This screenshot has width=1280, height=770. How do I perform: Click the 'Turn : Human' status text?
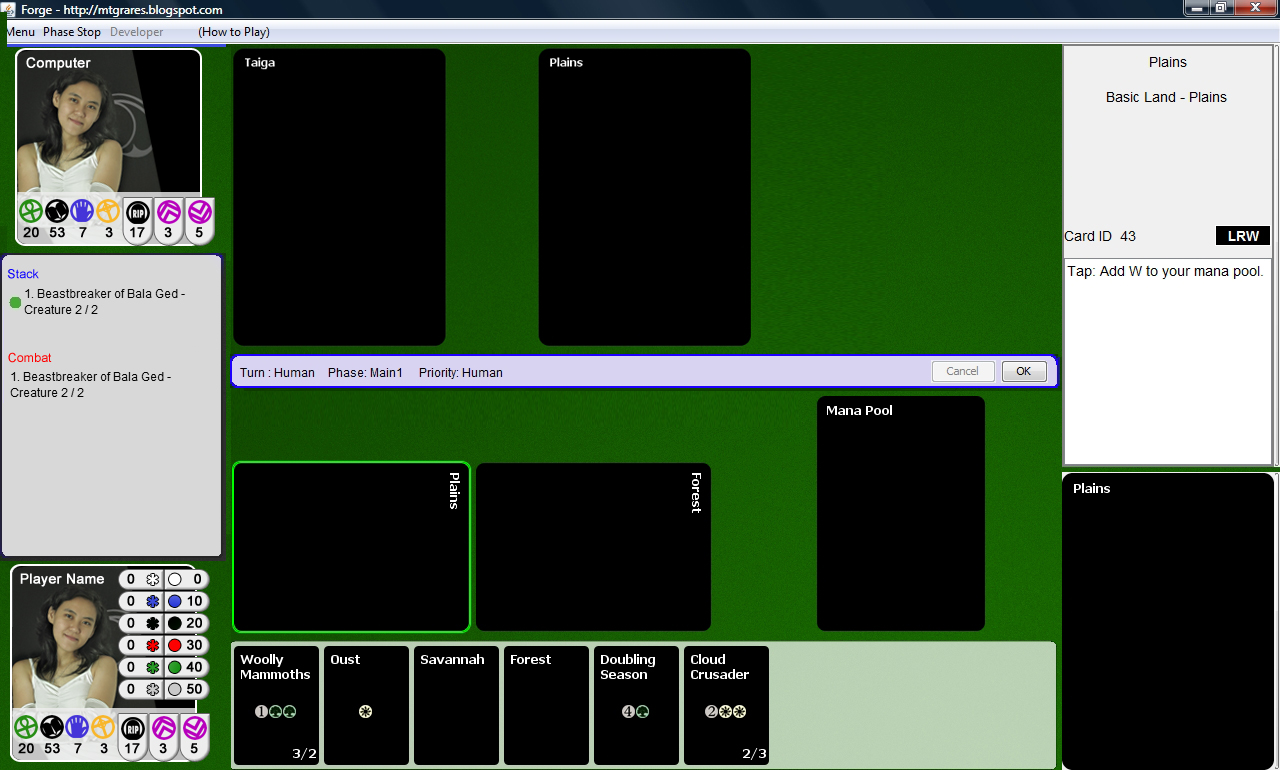pyautogui.click(x=277, y=373)
